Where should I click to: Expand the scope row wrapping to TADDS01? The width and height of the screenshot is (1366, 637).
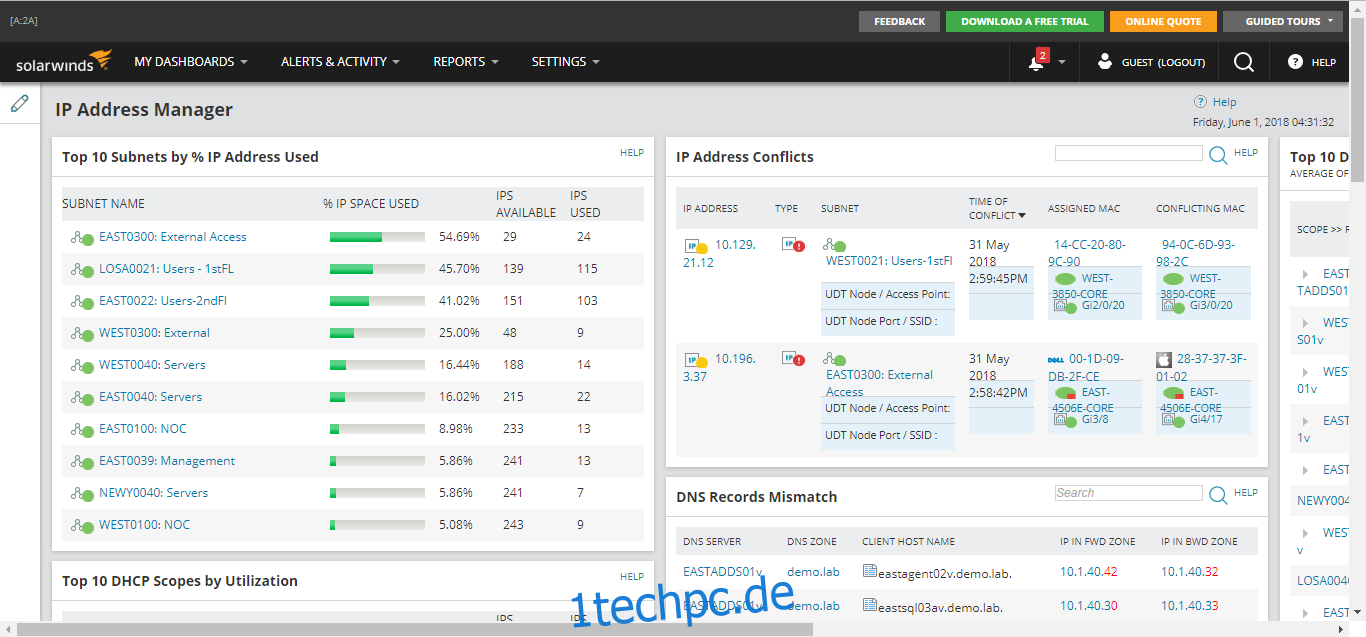point(1305,274)
